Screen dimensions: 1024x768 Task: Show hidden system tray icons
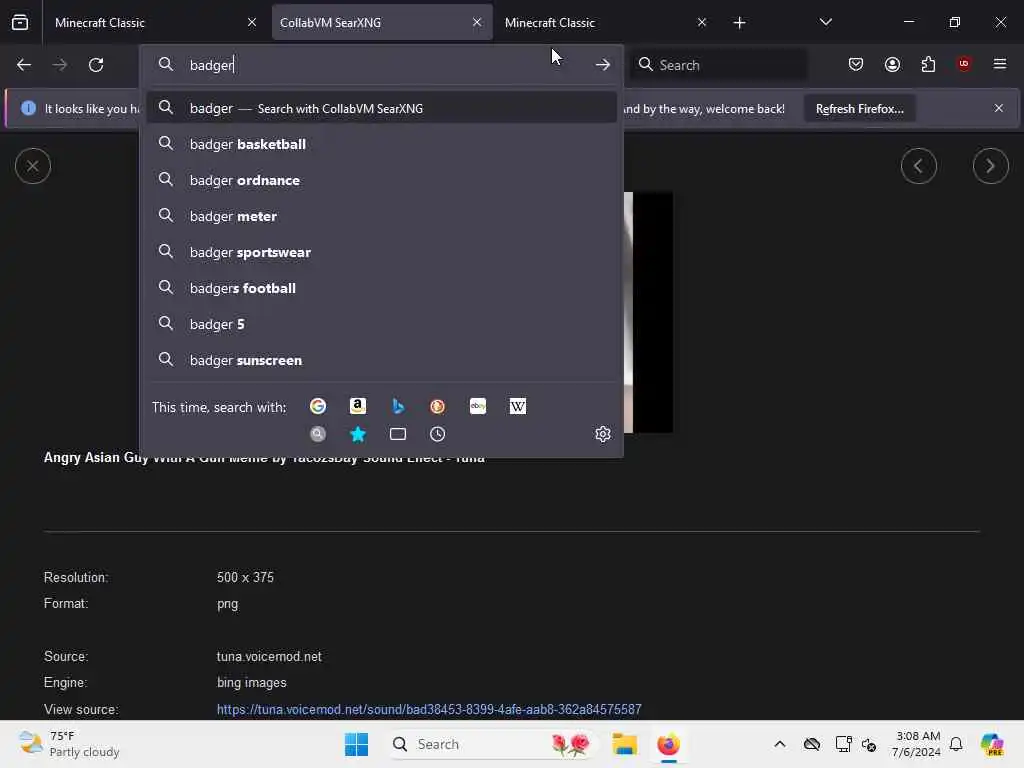[780, 744]
